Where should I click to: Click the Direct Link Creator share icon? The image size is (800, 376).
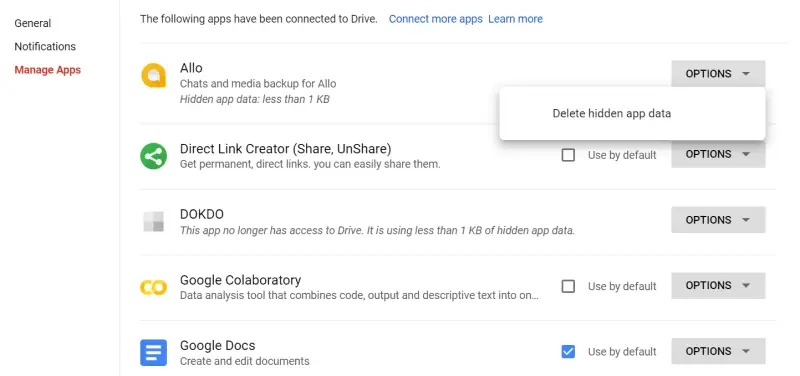[x=154, y=156]
